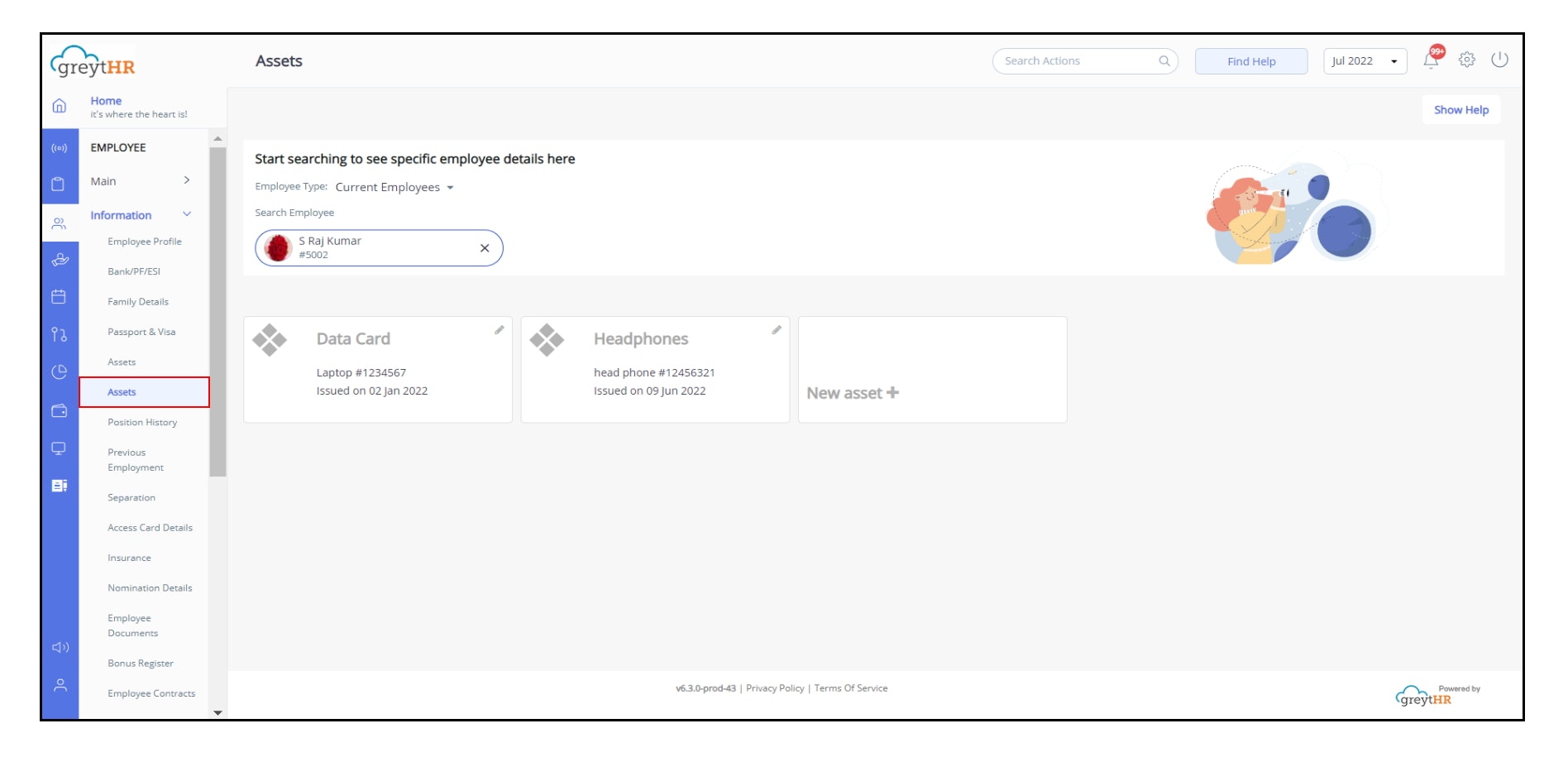1568x757 pixels.
Task: Collapse the Information menu section
Action: [187, 214]
